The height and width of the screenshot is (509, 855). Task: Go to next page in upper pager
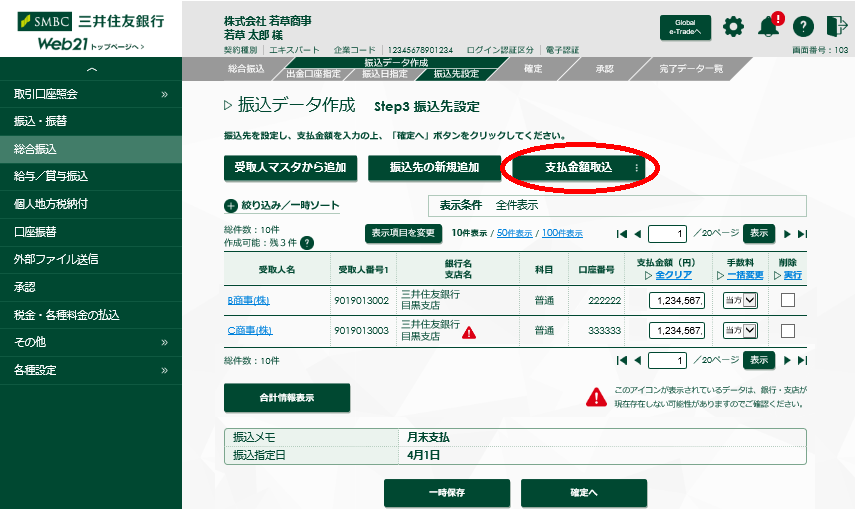(787, 234)
